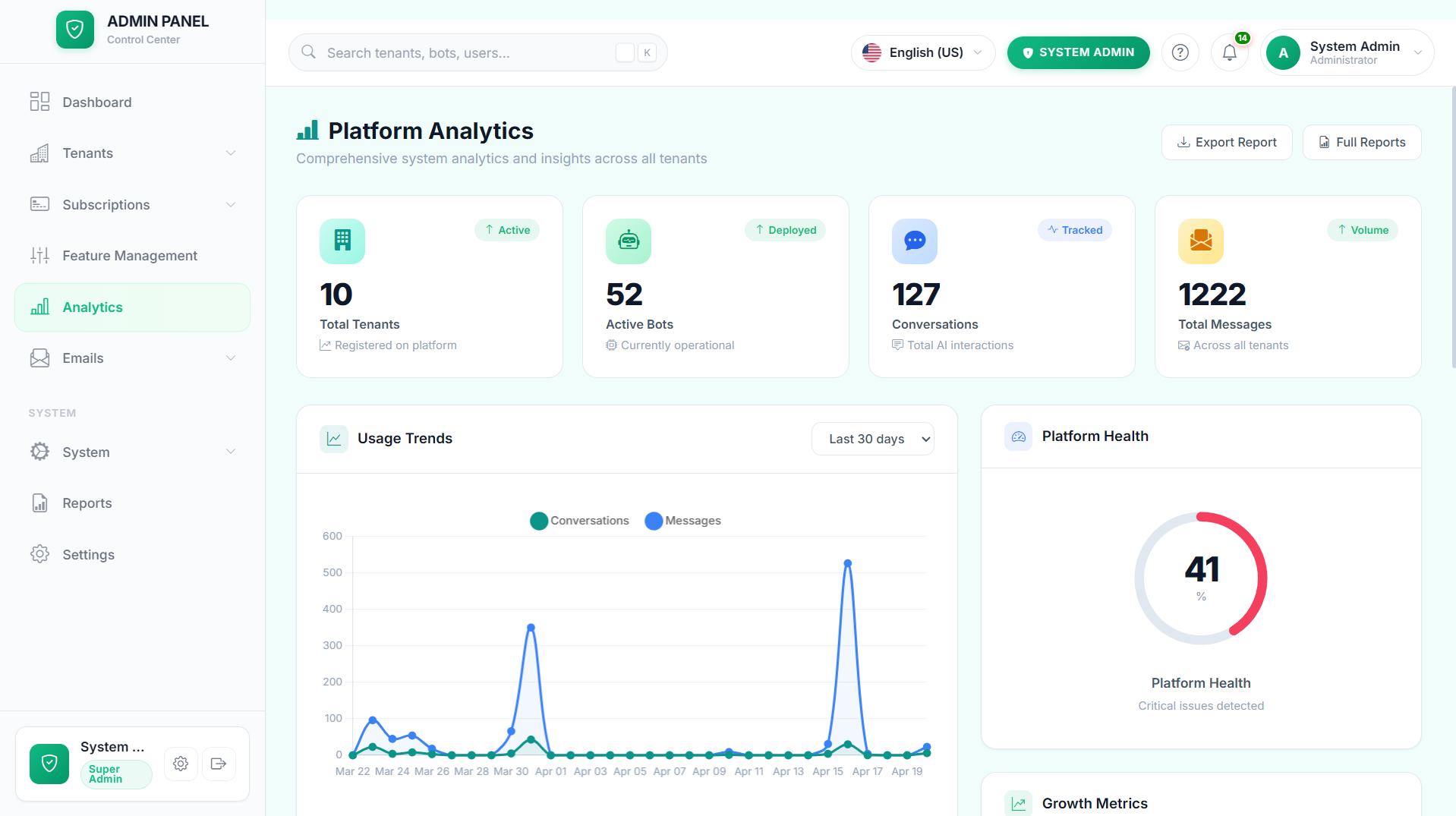Viewport: 1456px width, 816px height.
Task: Select Analytics in the sidebar
Action: coord(132,307)
